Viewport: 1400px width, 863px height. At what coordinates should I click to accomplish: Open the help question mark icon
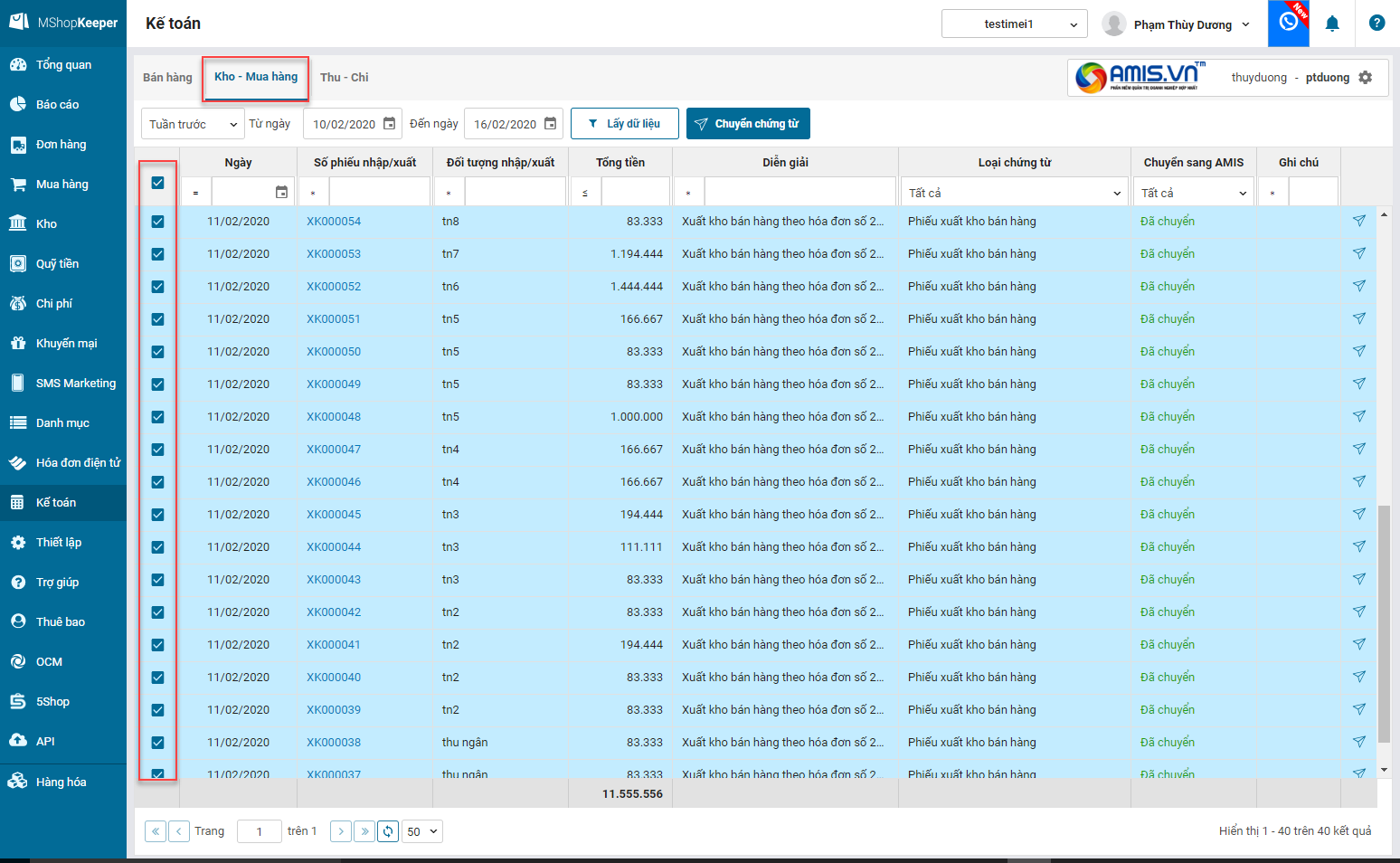pos(1376,24)
